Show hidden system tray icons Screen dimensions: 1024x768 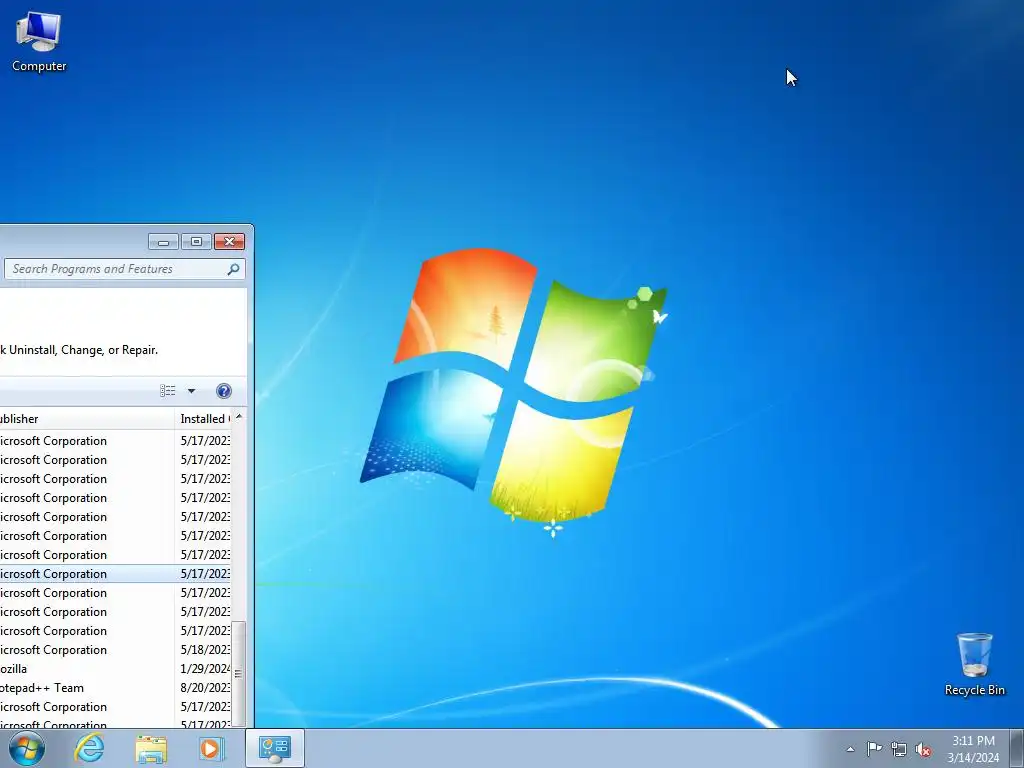[850, 749]
